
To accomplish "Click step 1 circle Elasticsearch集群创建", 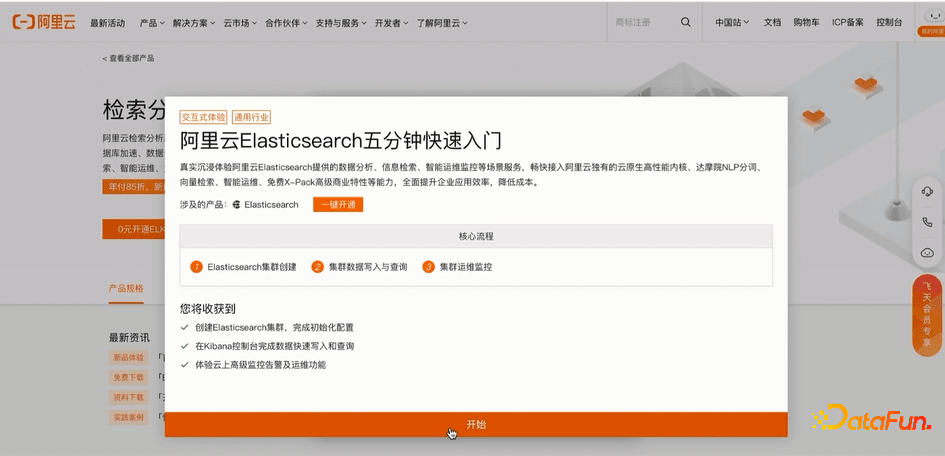I will (196, 267).
